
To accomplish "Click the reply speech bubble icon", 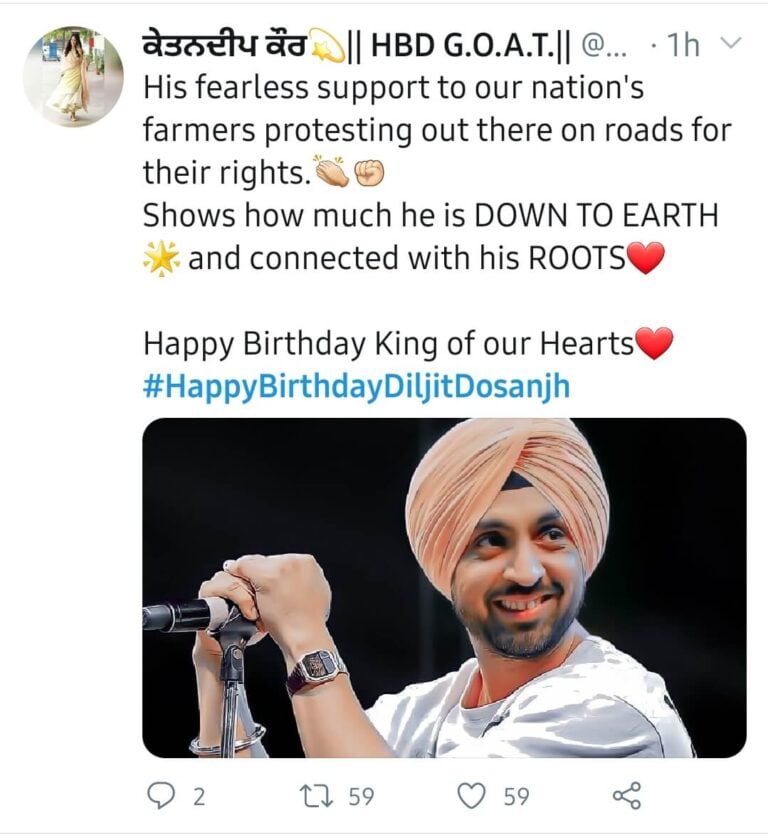I will coord(161,796).
